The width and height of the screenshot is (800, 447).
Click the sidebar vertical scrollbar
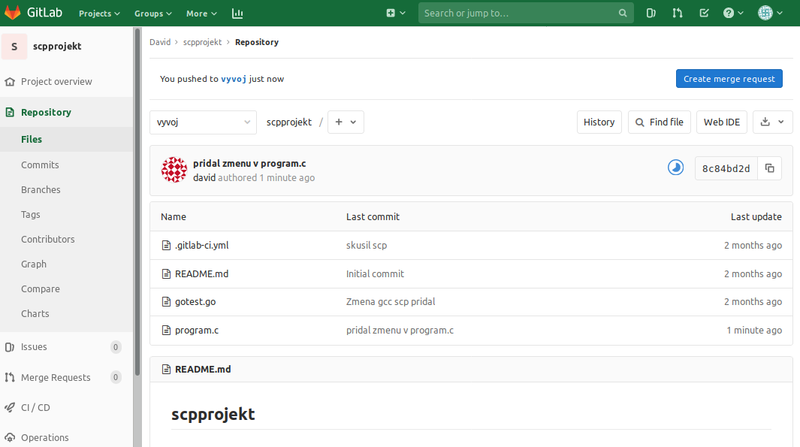[137, 203]
